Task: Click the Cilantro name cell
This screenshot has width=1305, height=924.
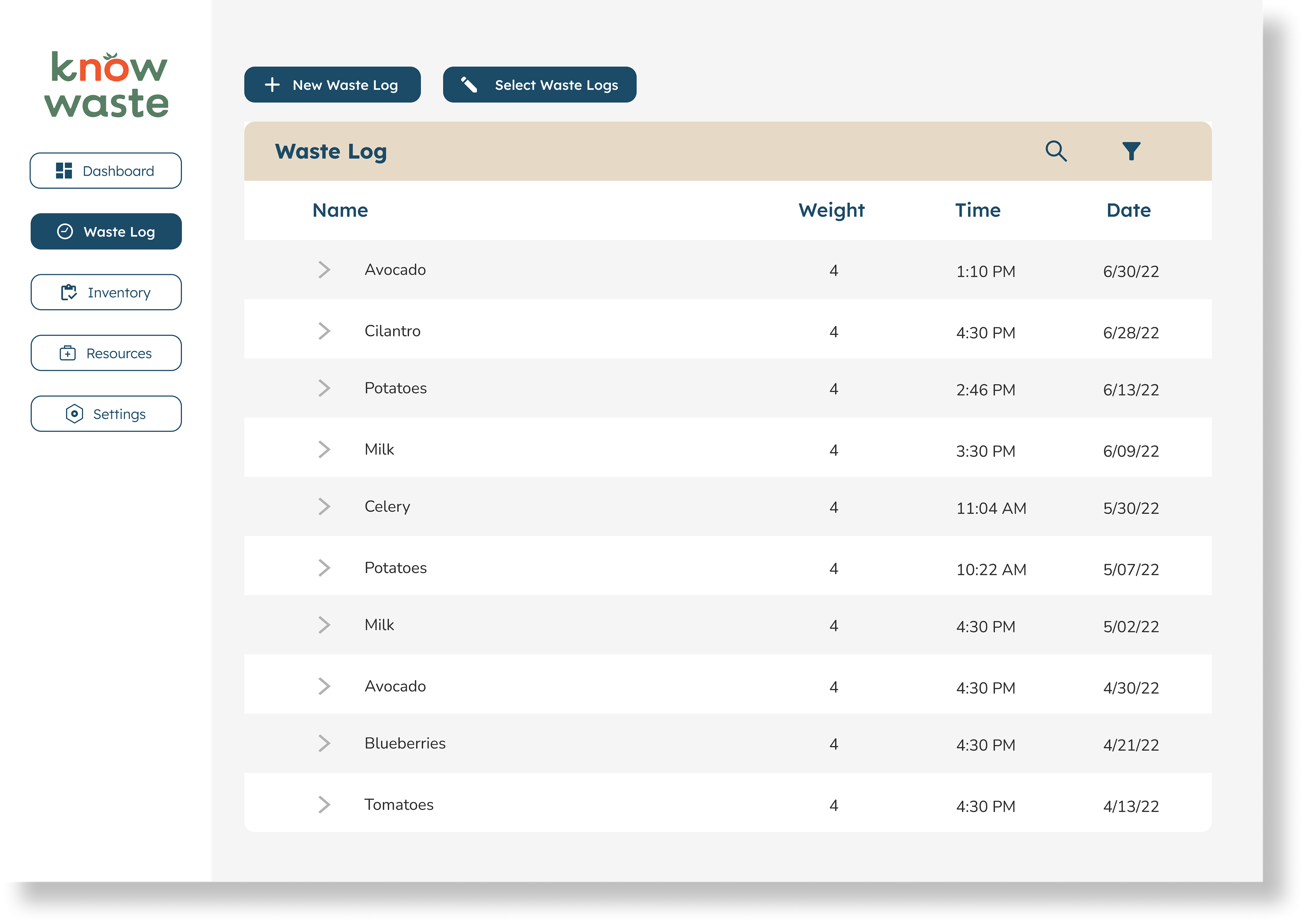Action: click(393, 331)
